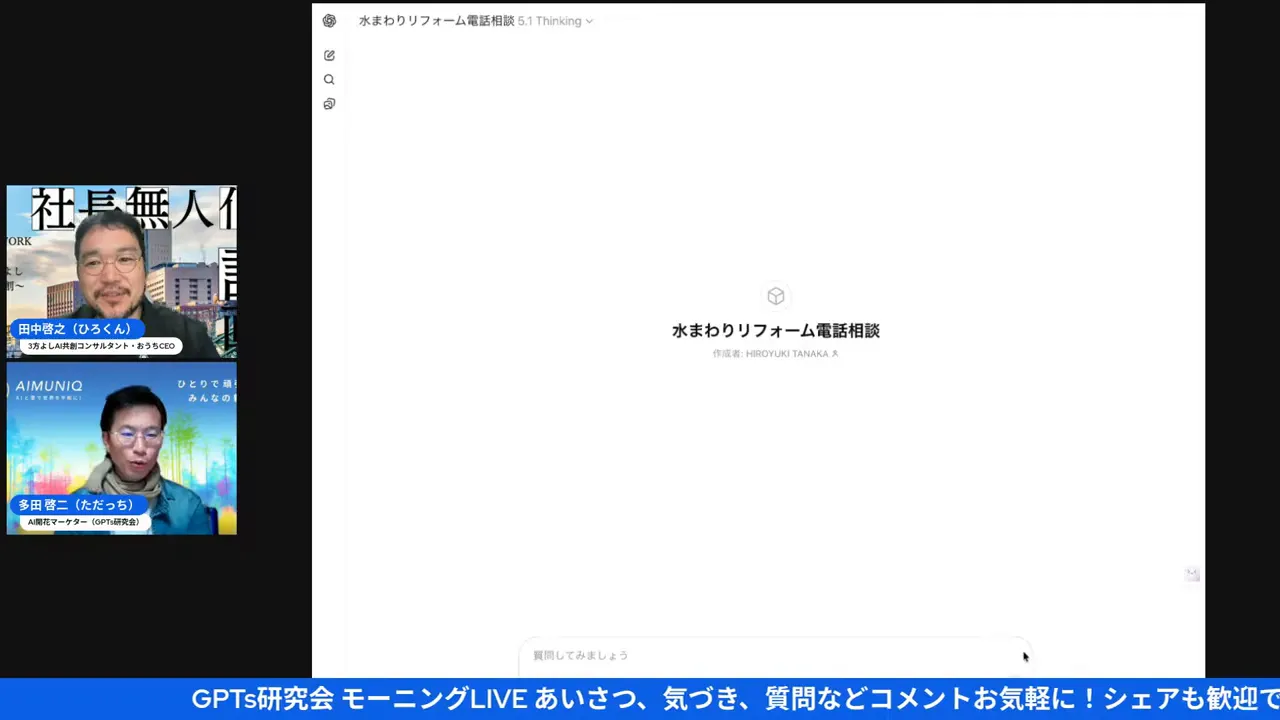The height and width of the screenshot is (720, 1280).
Task: Click the chevron beside 5.1 Thinking
Action: pos(589,20)
